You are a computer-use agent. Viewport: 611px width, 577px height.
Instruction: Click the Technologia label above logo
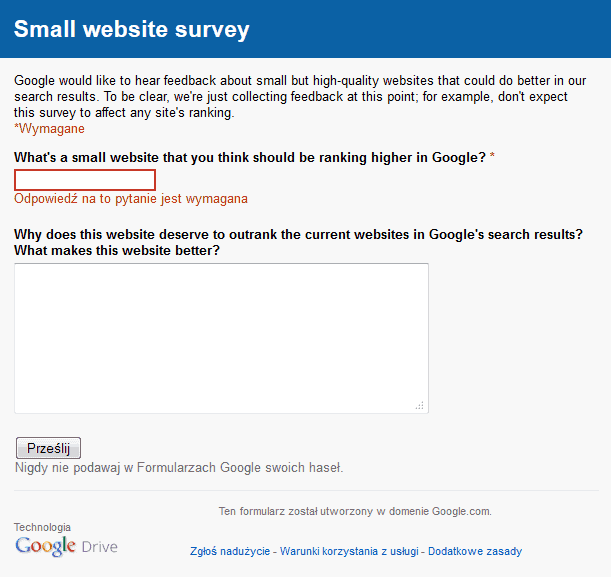click(42, 527)
